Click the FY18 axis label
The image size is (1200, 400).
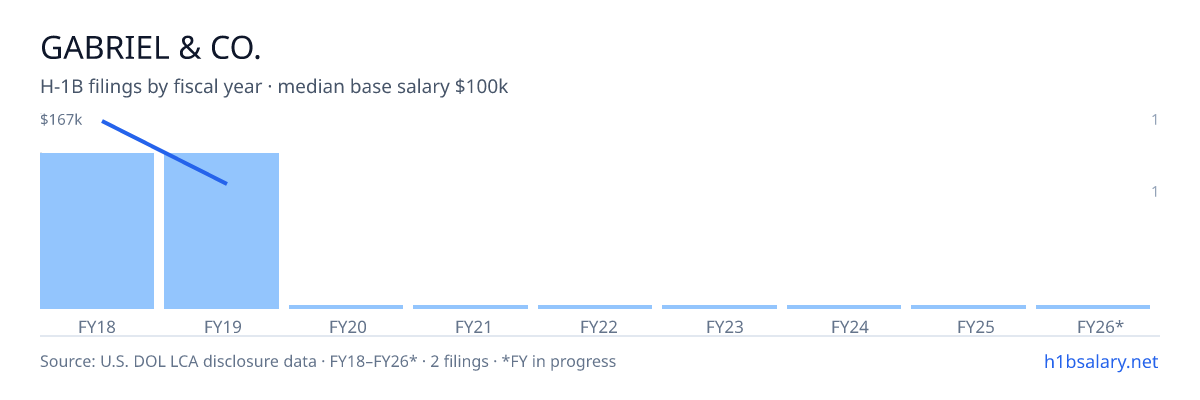click(97, 326)
